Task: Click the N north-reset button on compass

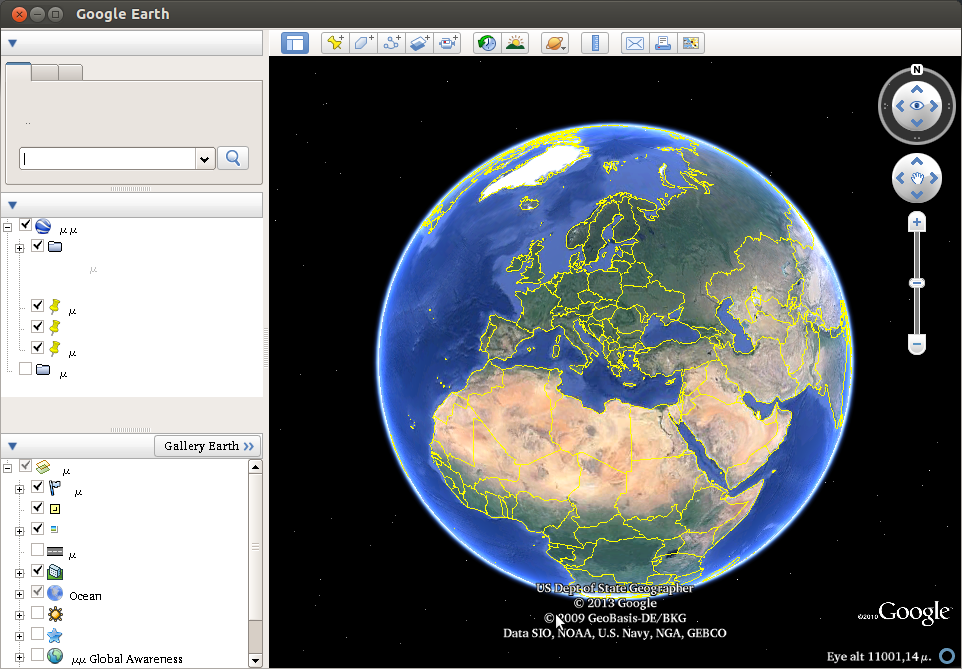Action: 917,69
